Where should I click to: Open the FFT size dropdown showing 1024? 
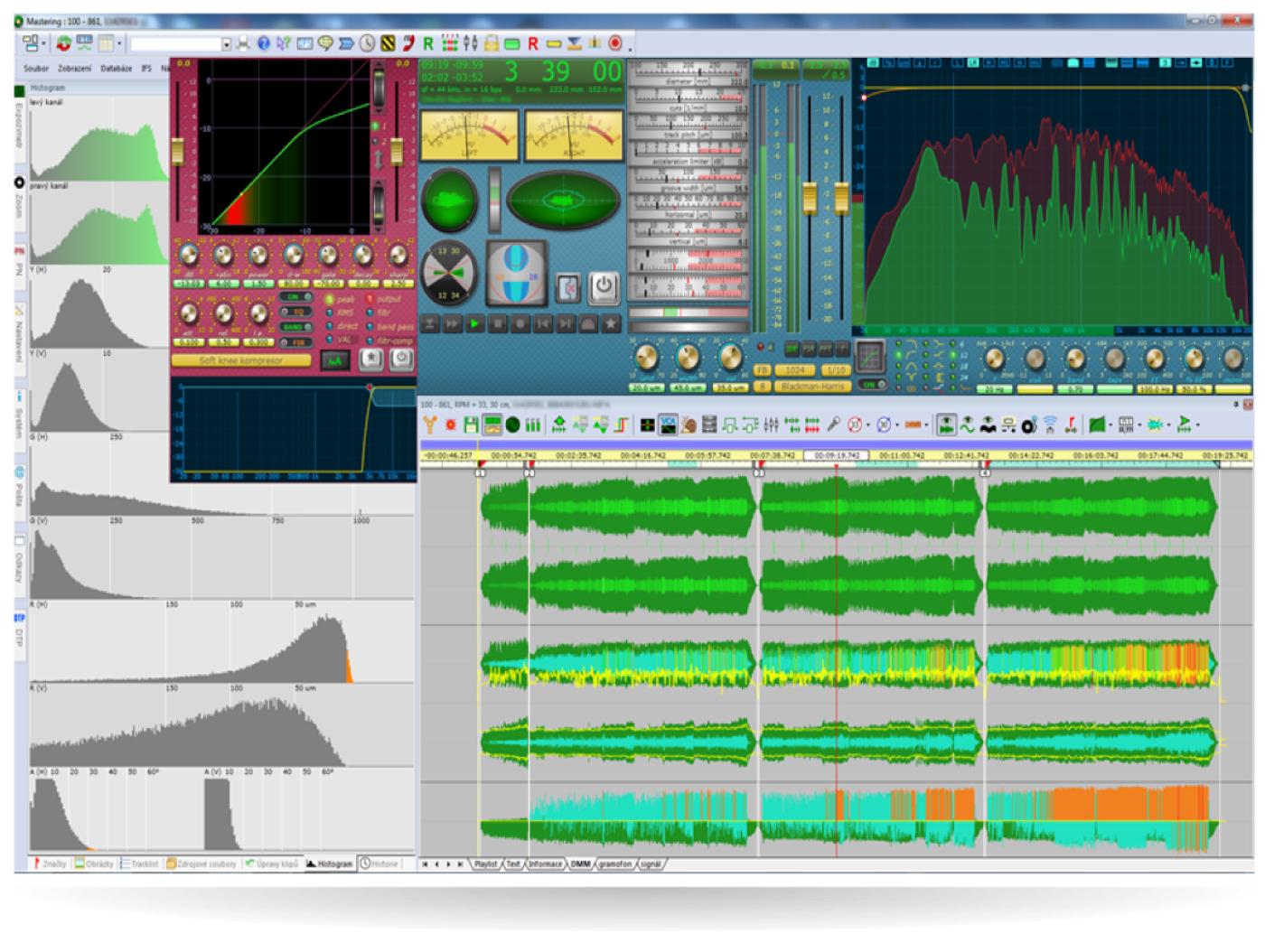[x=795, y=369]
